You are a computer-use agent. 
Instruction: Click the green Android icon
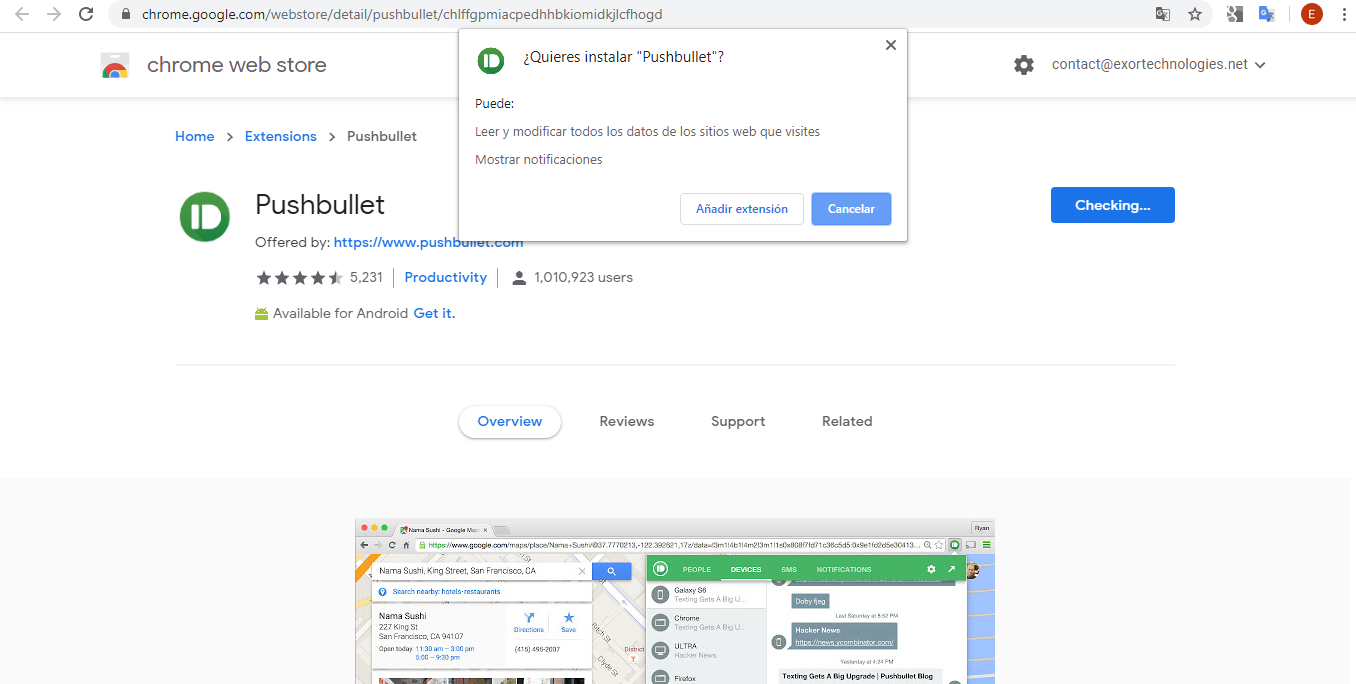coord(262,314)
